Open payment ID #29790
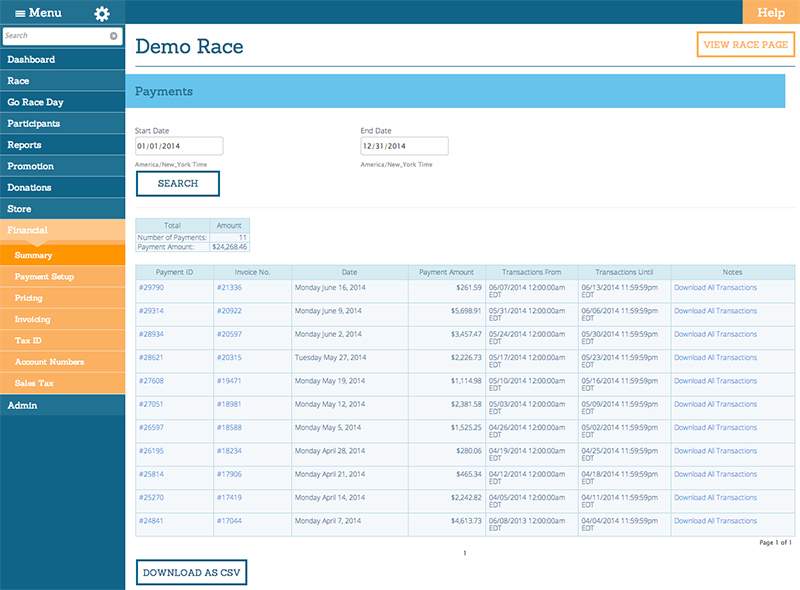The image size is (800, 590). pos(151,288)
